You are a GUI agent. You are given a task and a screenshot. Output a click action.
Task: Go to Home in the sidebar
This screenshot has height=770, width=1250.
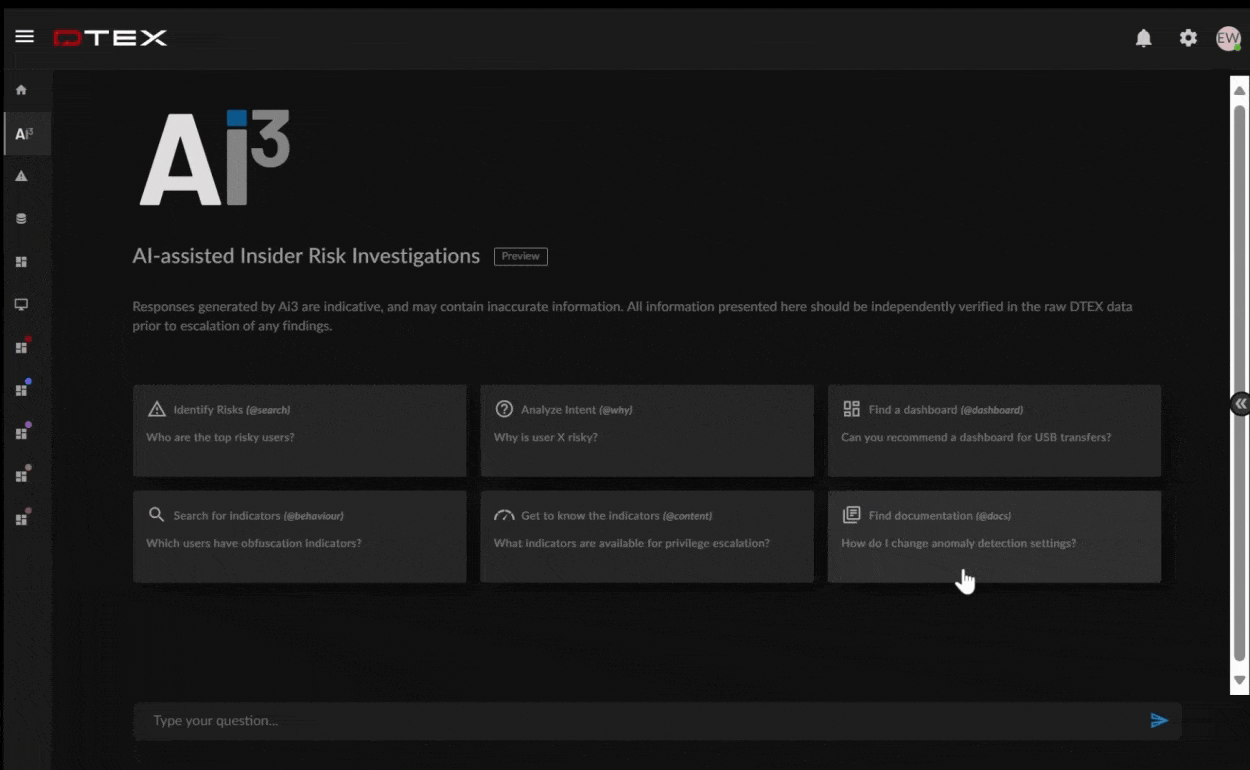click(x=21, y=90)
